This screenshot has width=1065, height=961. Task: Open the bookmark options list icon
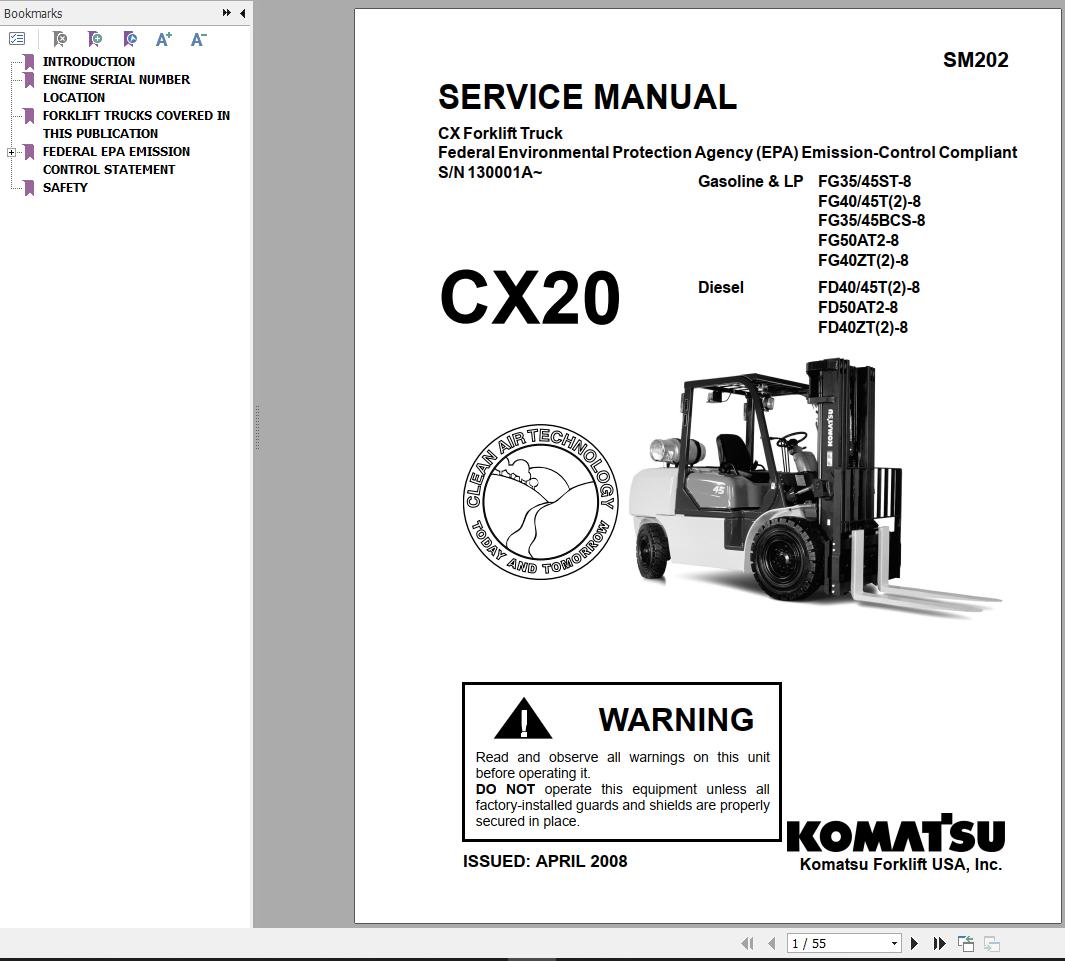[16, 38]
